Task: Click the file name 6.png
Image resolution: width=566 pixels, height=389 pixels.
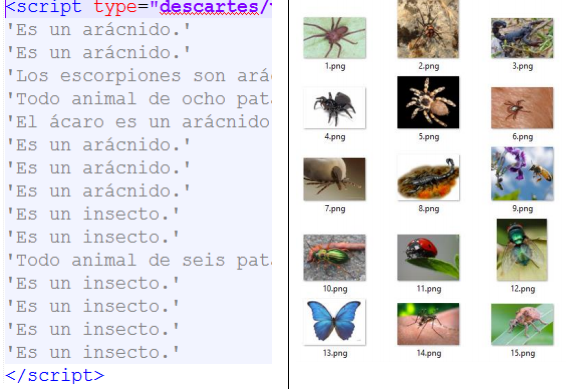Action: coord(523,137)
